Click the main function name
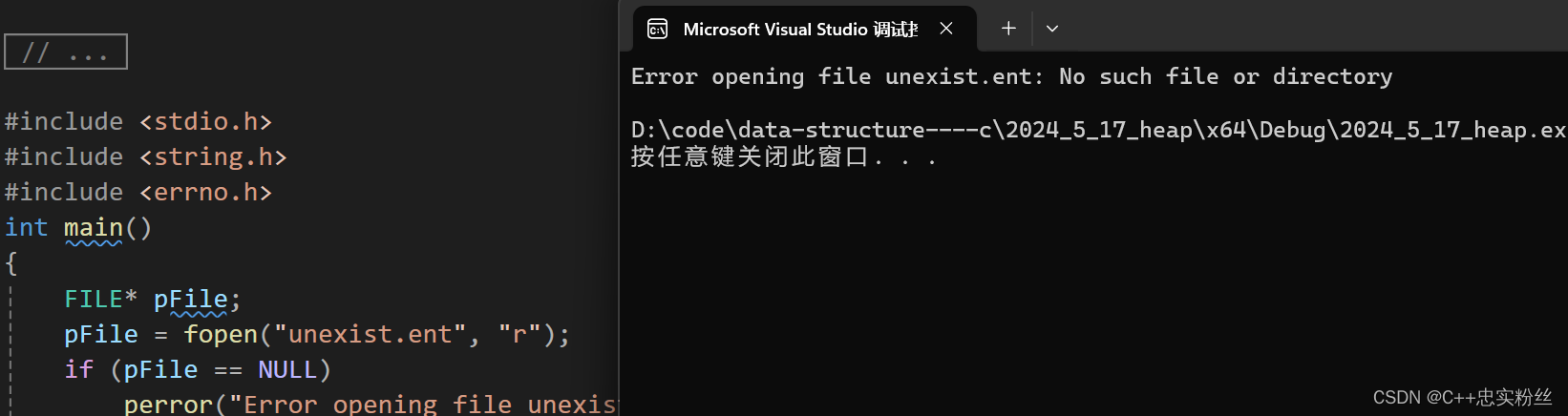Screen dimensions: 1568x416 click(94, 228)
